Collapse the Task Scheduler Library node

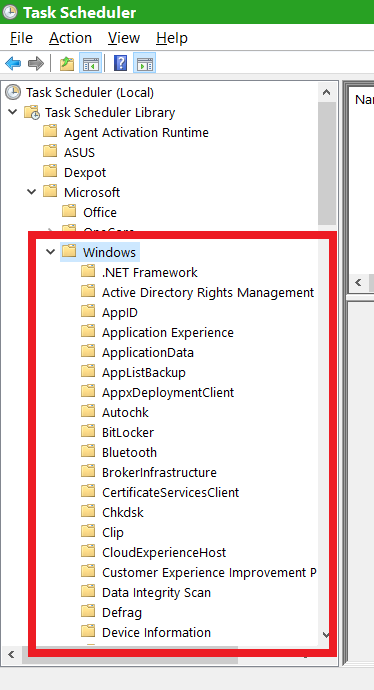[13, 112]
